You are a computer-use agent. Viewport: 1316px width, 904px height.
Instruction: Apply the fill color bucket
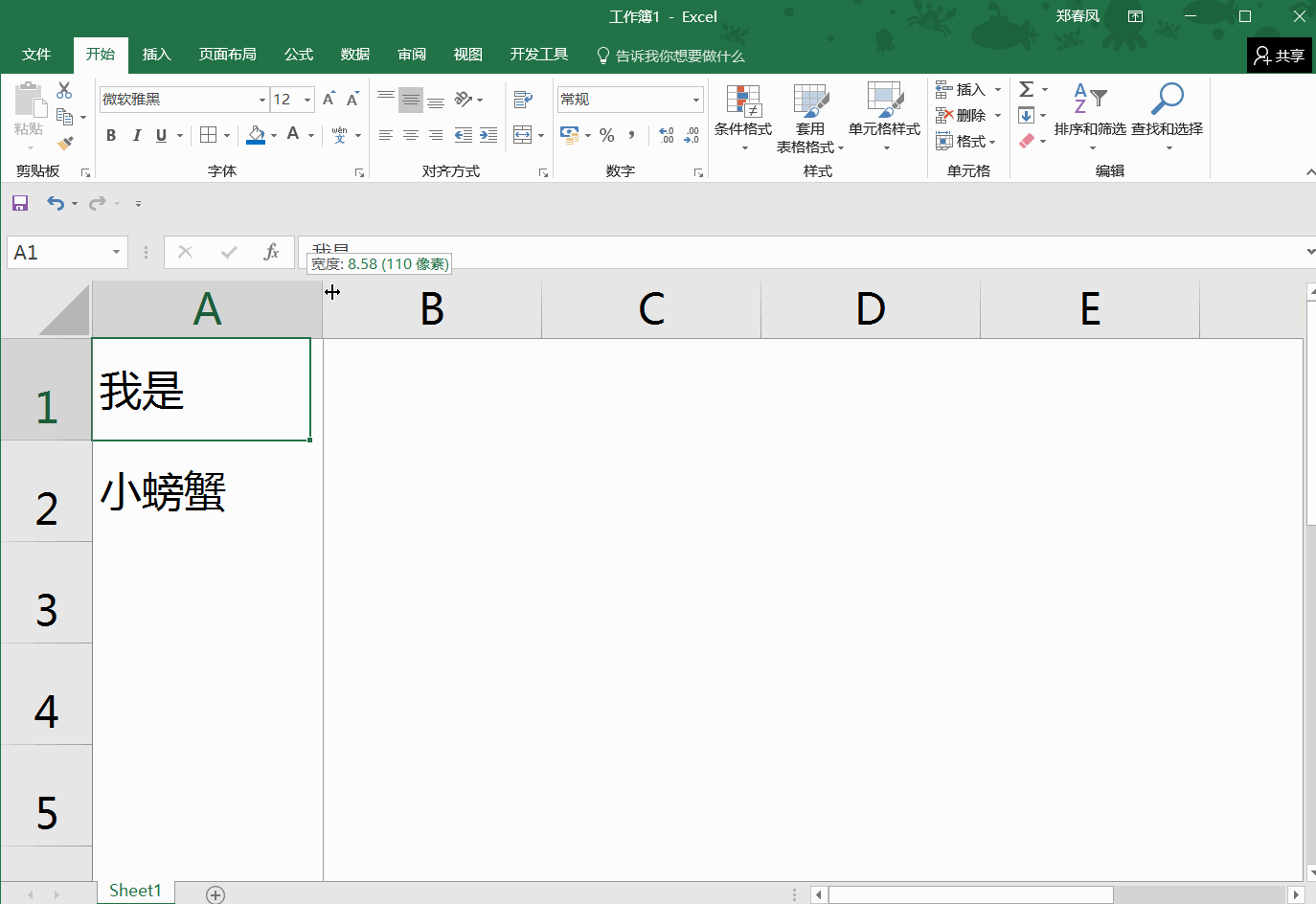[x=256, y=135]
